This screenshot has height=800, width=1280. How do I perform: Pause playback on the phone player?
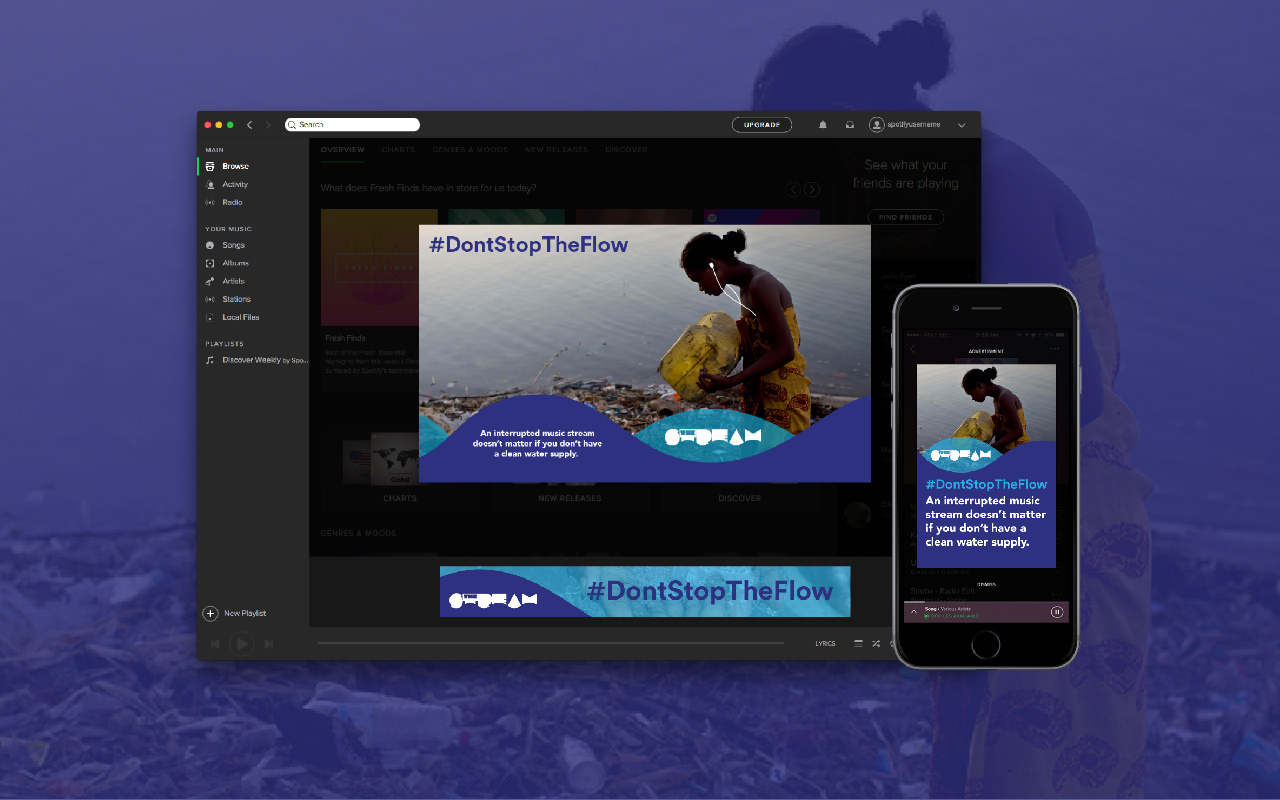[1057, 611]
